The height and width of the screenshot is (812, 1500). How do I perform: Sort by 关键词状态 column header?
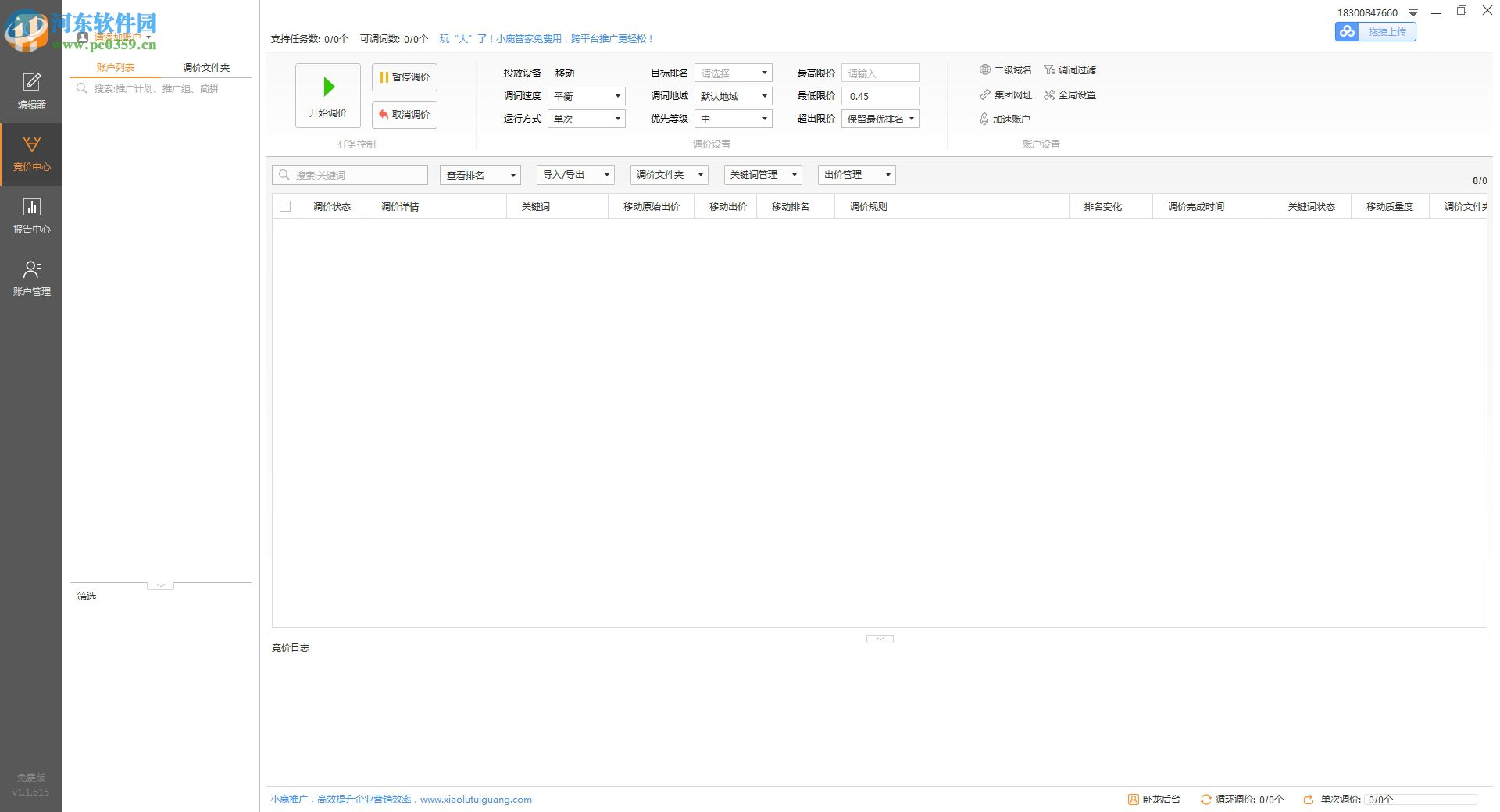tap(1312, 207)
